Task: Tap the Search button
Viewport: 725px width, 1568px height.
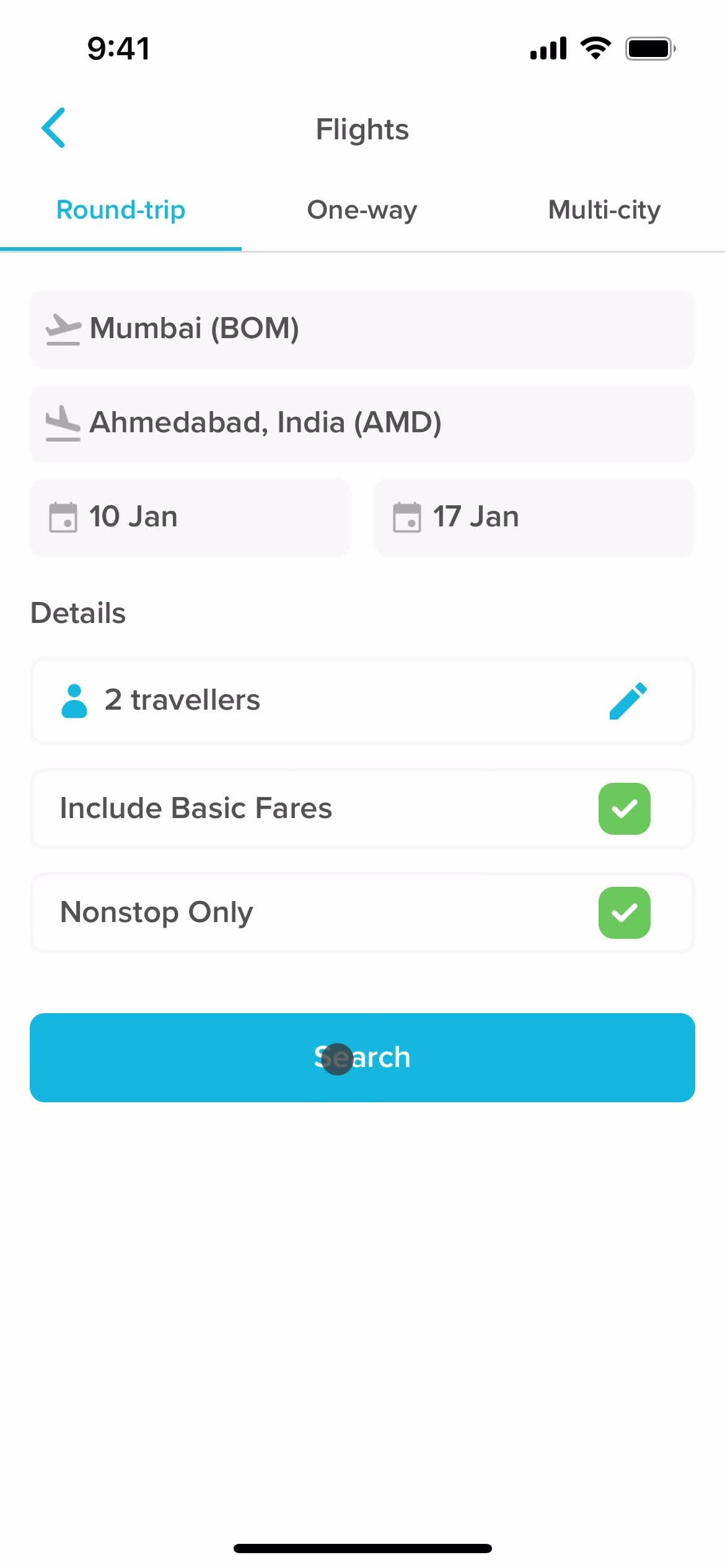Action: [x=362, y=1058]
